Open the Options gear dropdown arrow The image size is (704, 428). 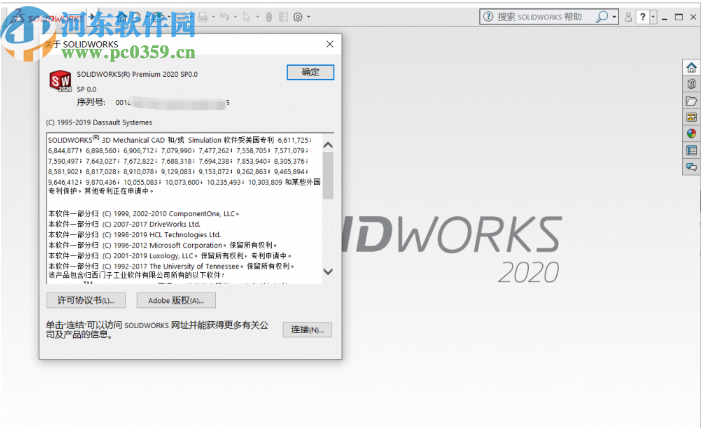point(308,17)
